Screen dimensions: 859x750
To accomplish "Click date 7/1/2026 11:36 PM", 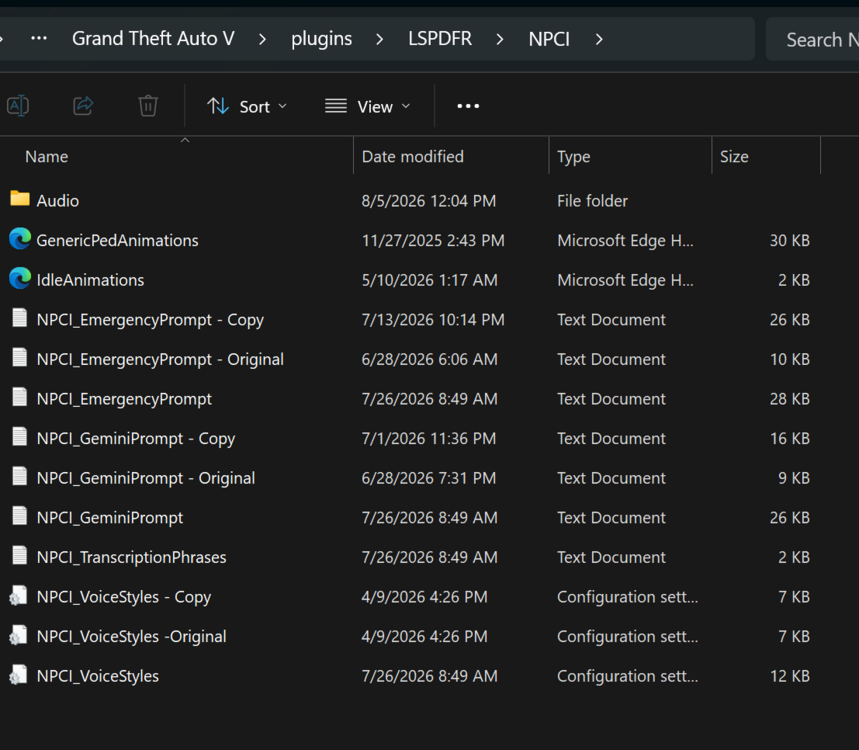I will [x=428, y=439].
